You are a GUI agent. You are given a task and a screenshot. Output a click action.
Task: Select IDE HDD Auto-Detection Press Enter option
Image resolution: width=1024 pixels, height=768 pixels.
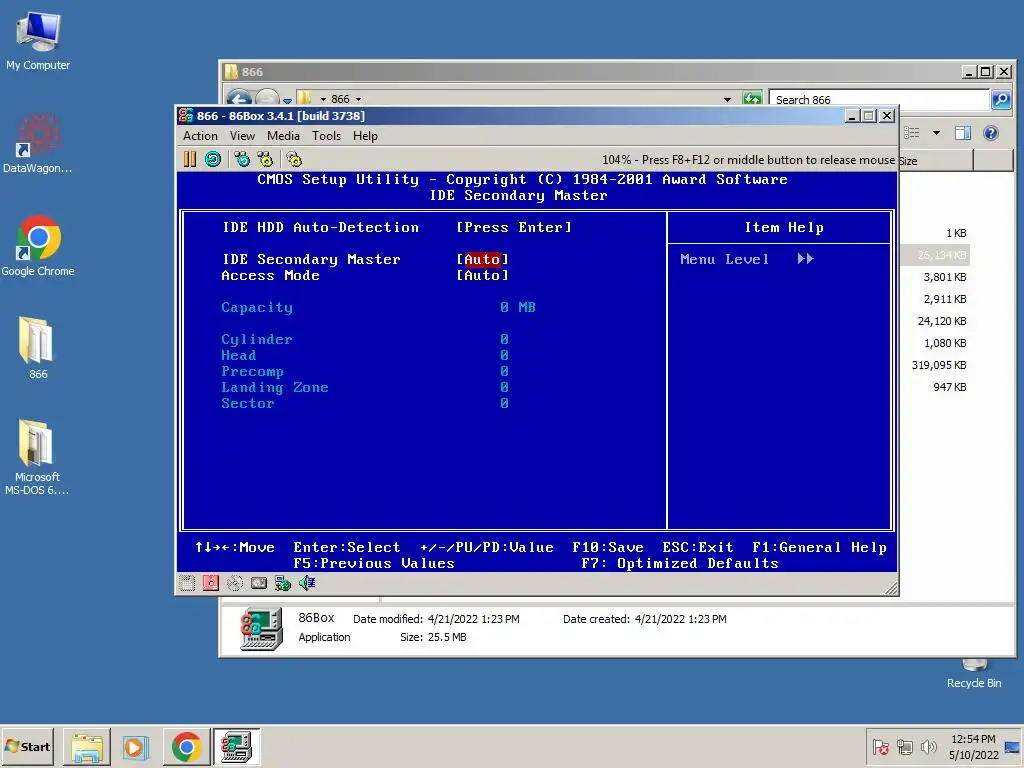[x=514, y=227]
